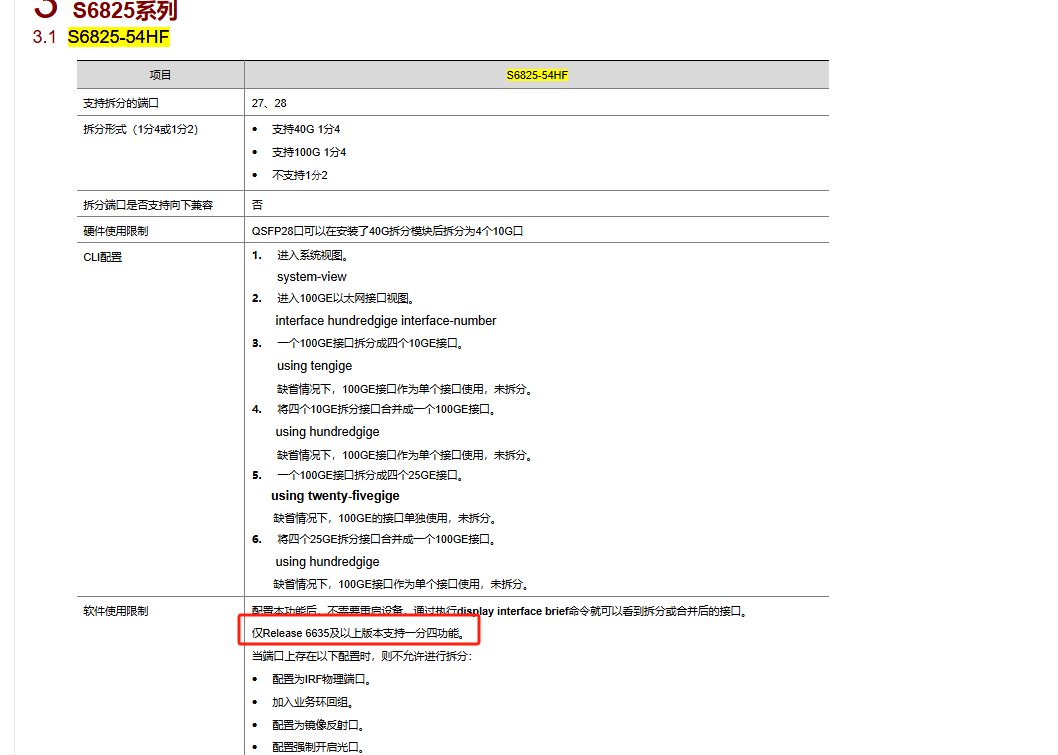Click the system-view command

312,277
